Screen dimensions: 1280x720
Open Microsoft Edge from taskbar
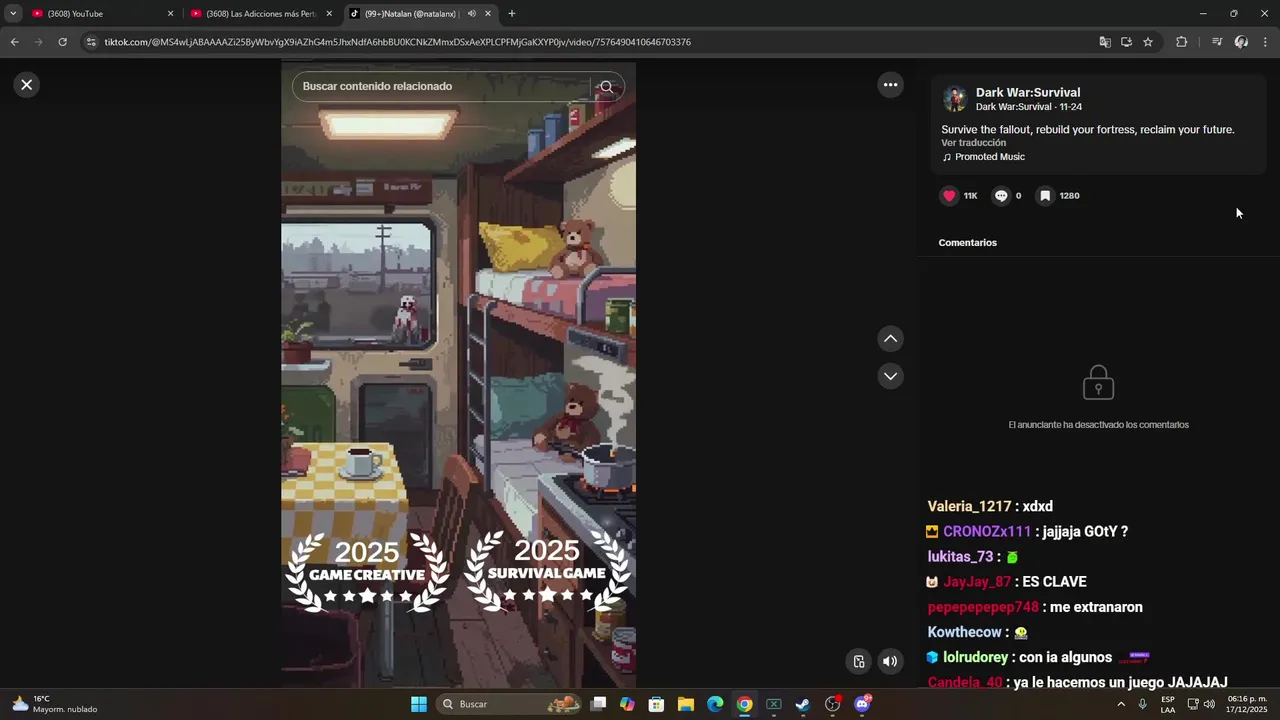pos(715,704)
